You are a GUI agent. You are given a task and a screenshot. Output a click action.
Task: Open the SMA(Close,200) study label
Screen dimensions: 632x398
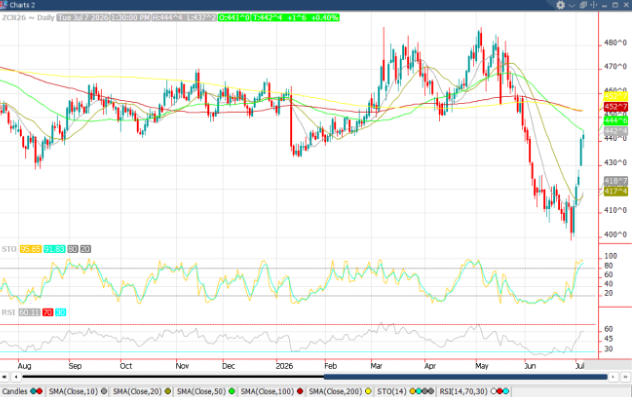(336, 391)
